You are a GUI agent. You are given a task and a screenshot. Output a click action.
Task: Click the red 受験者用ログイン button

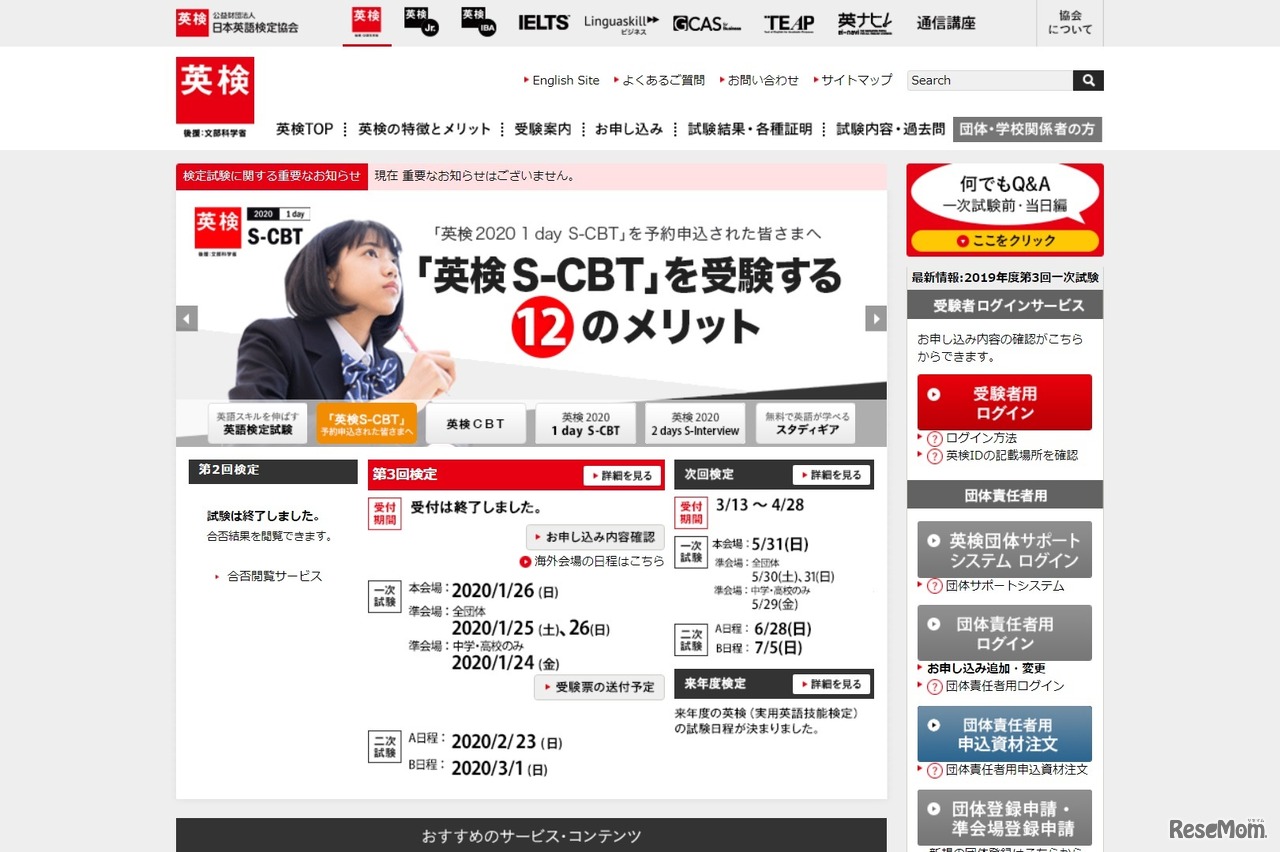[1005, 402]
